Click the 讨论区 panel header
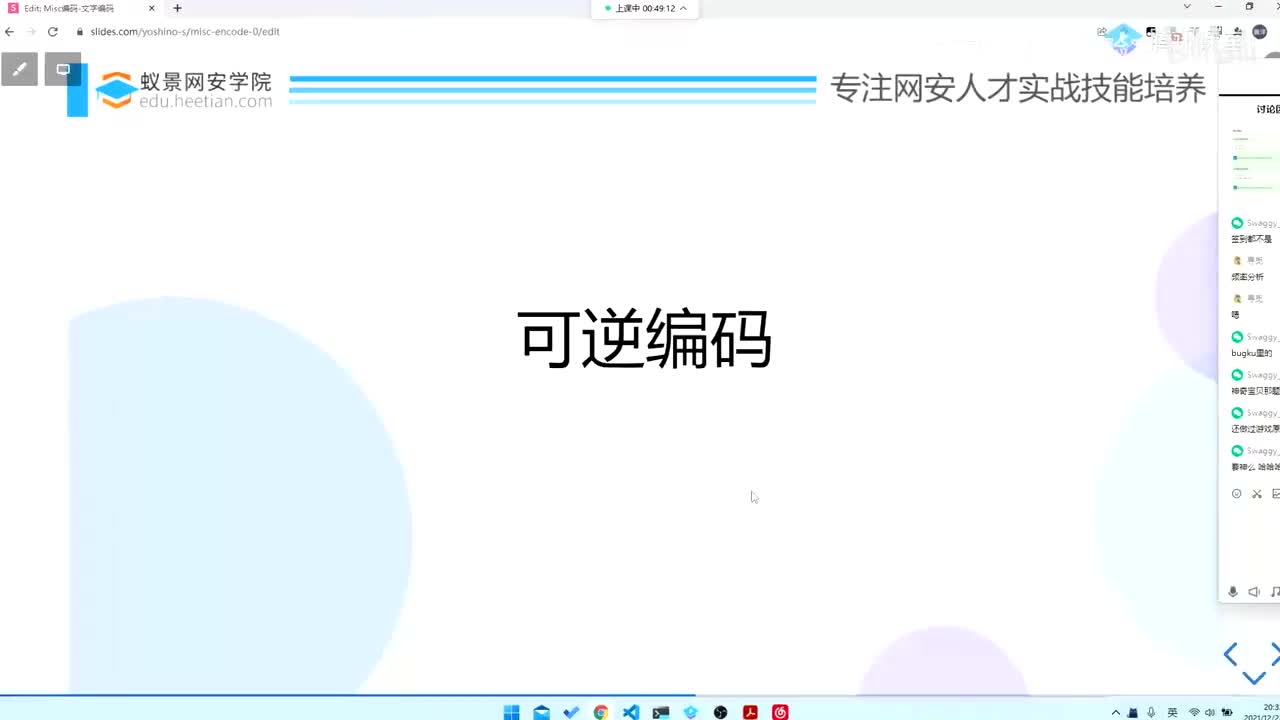 (1268, 109)
